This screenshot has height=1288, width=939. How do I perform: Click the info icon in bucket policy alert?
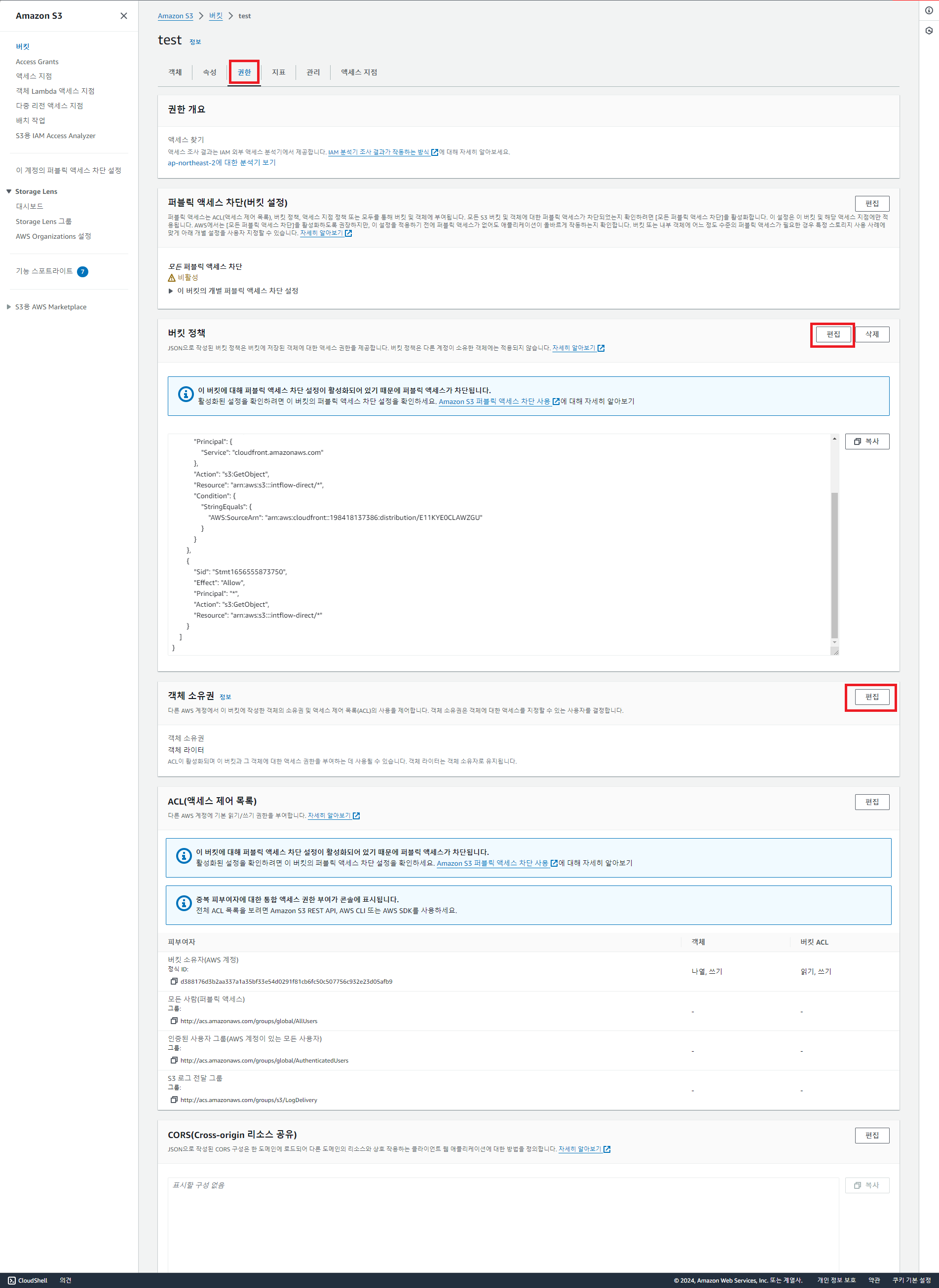point(186,394)
